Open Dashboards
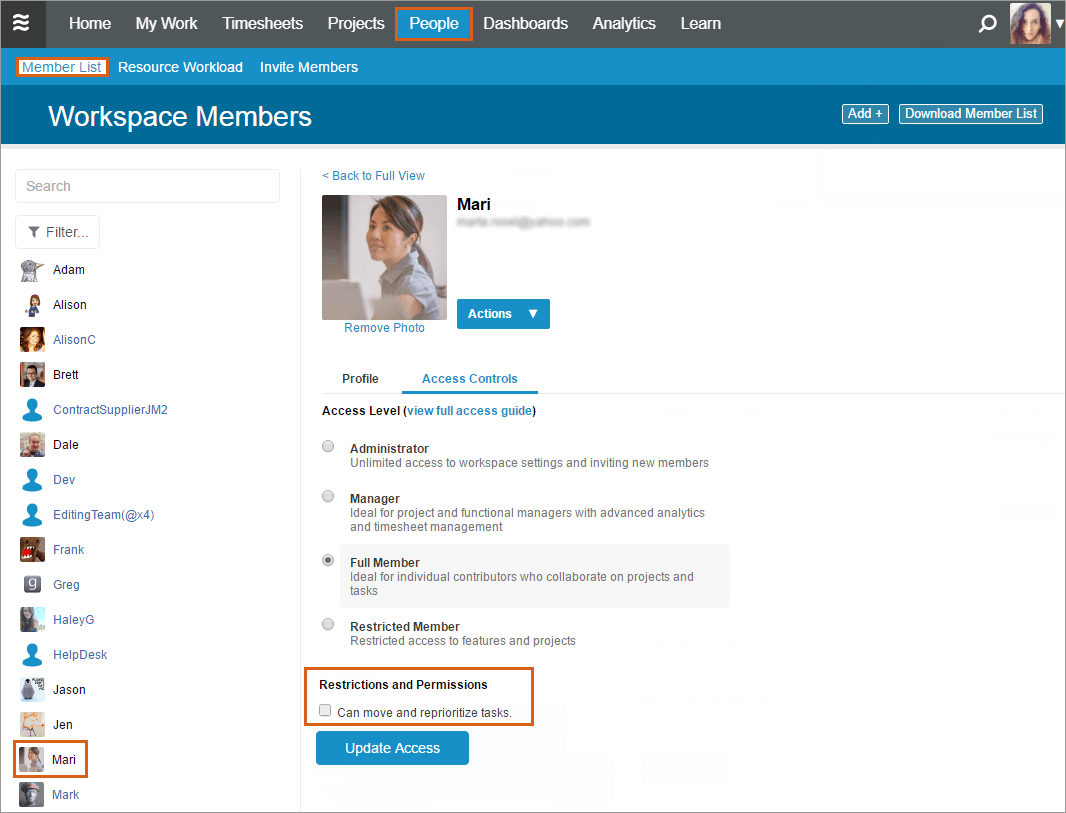Screen dimensions: 1066x813 [x=526, y=24]
